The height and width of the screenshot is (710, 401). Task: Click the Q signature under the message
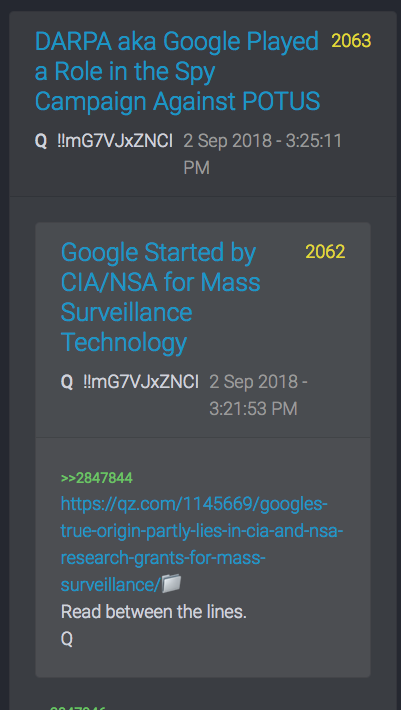(67, 639)
